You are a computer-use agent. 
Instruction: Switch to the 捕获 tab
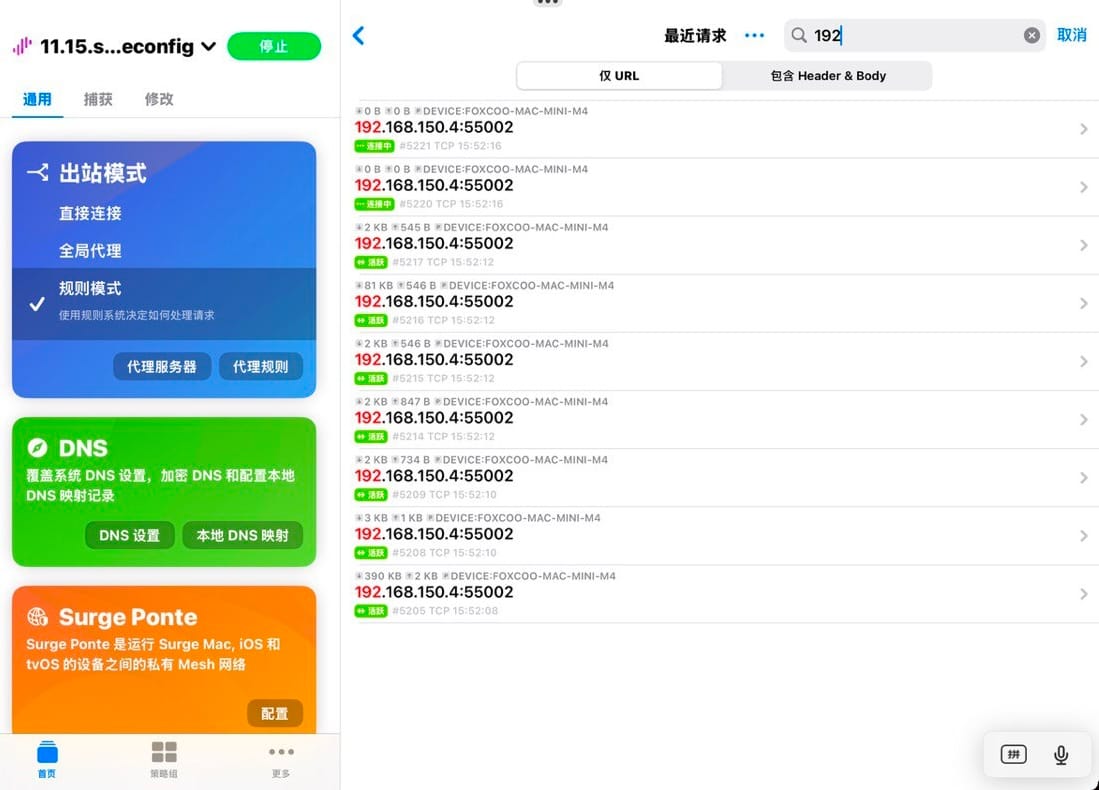click(98, 99)
